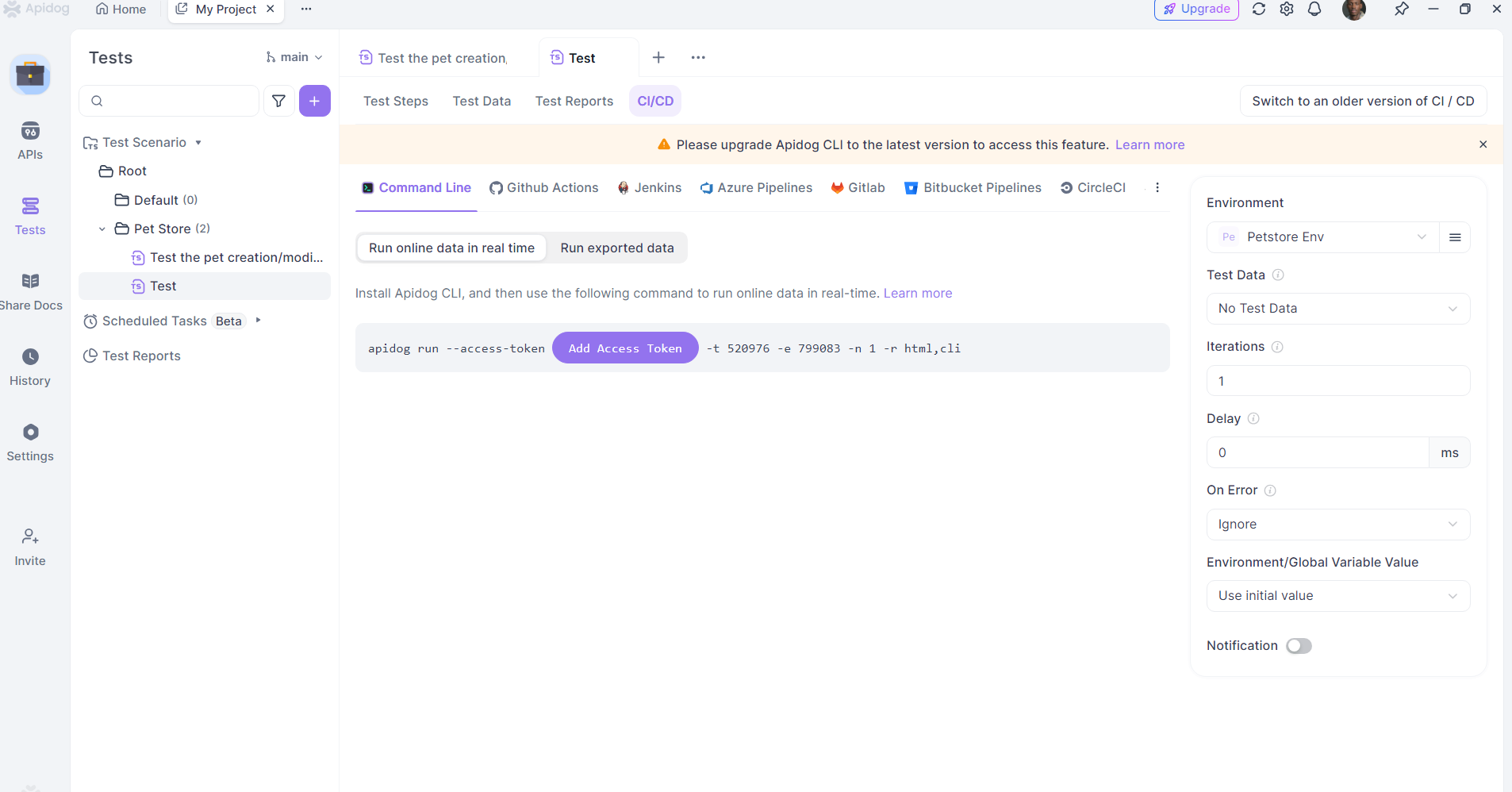
Task: Open new tab with plus icon
Action: pyautogui.click(x=658, y=57)
